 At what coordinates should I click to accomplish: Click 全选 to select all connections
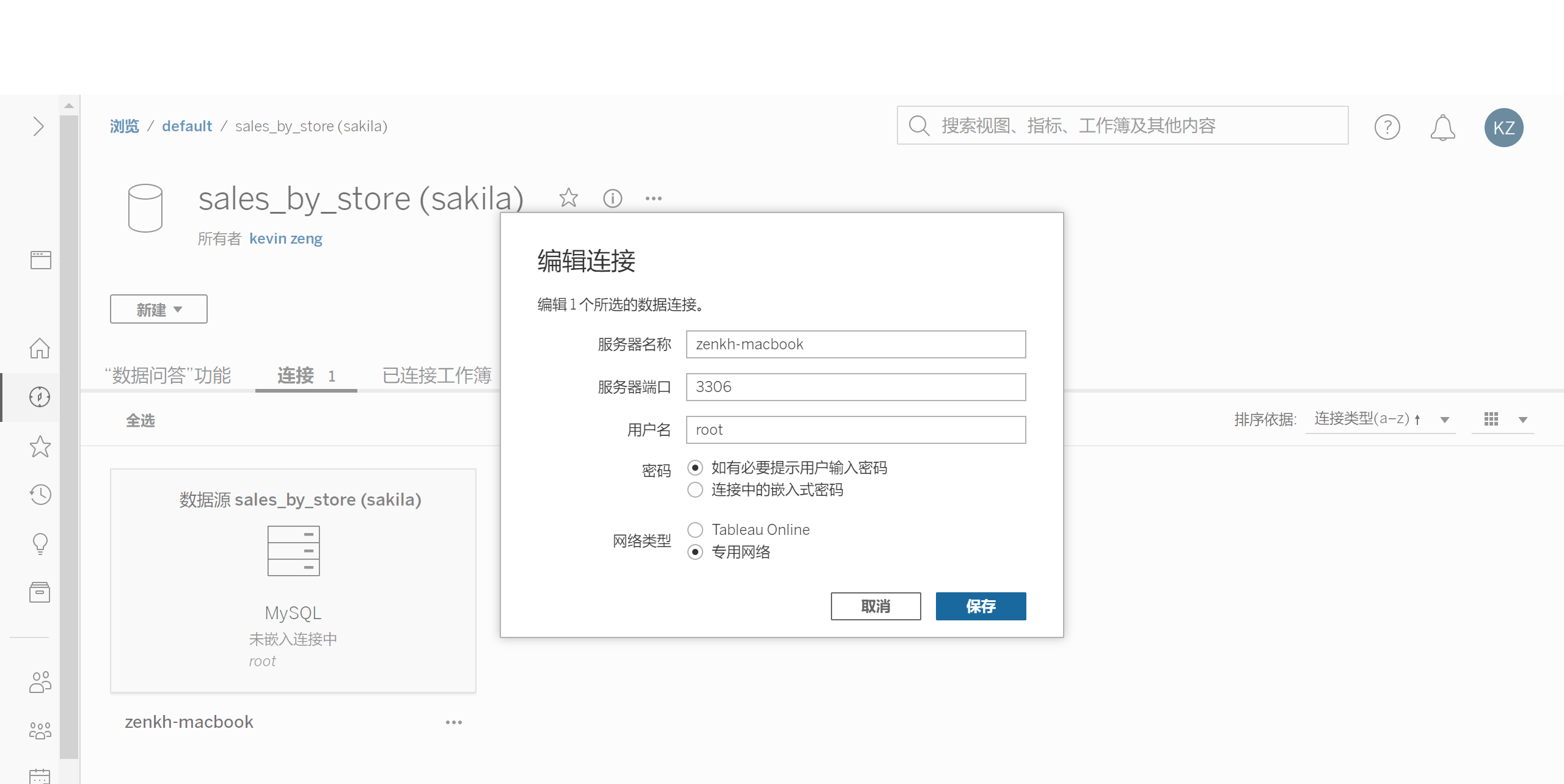140,421
